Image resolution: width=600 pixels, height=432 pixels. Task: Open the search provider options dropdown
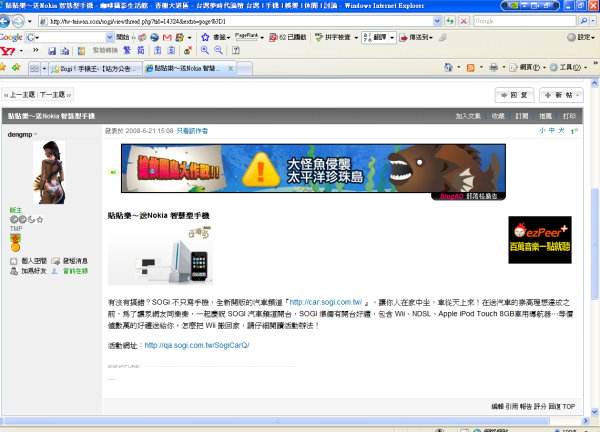click(593, 21)
